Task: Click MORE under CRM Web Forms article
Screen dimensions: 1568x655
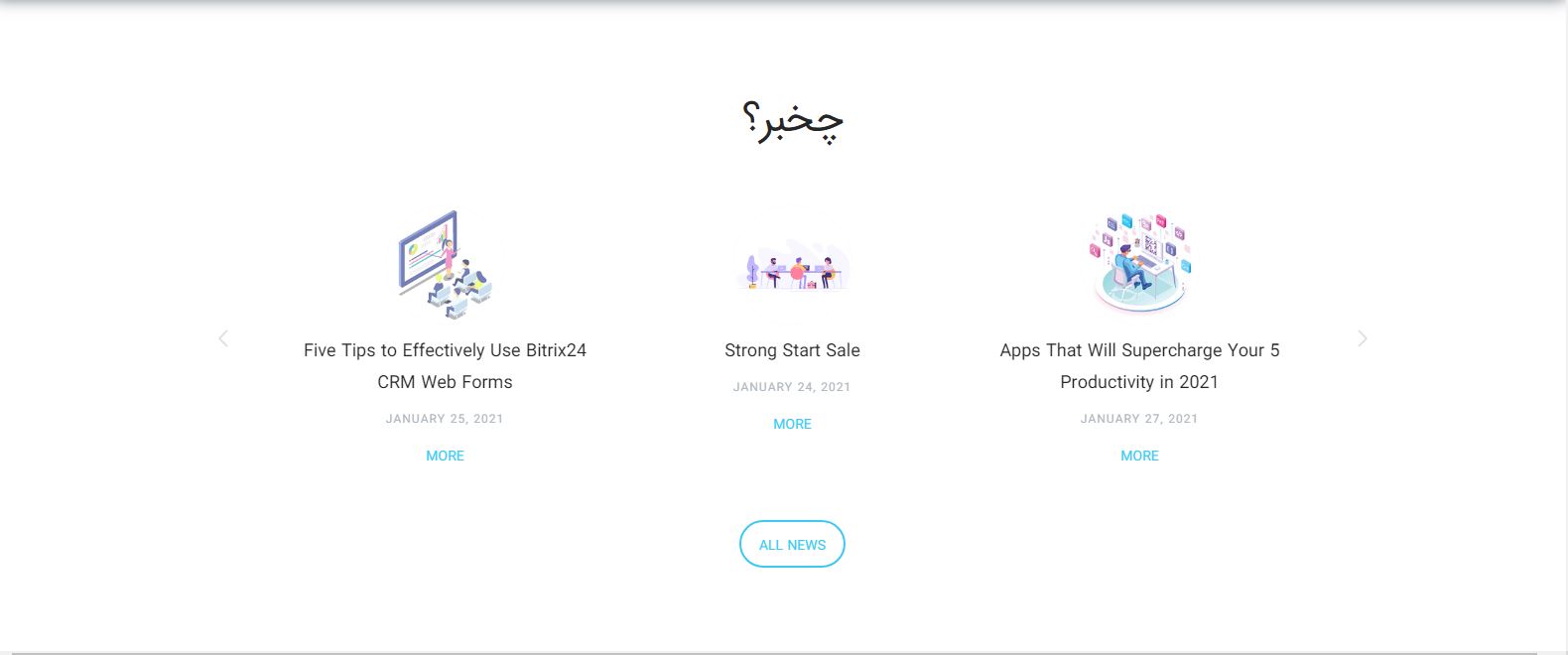Action: (445, 456)
